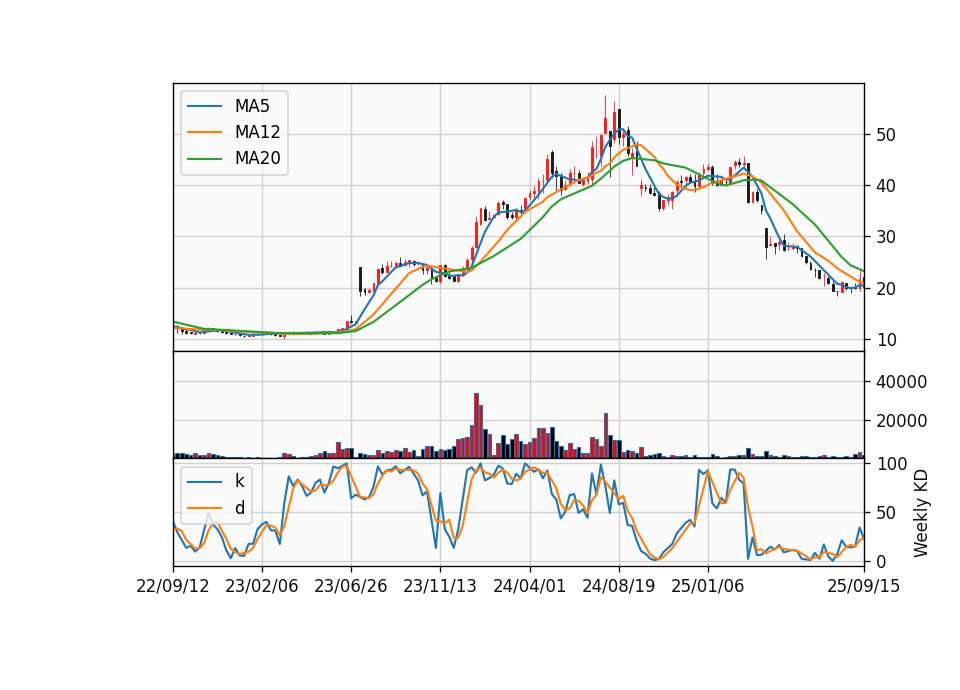Click the volume axis value 40000
The width and height of the screenshot is (960, 690).
tap(901, 382)
